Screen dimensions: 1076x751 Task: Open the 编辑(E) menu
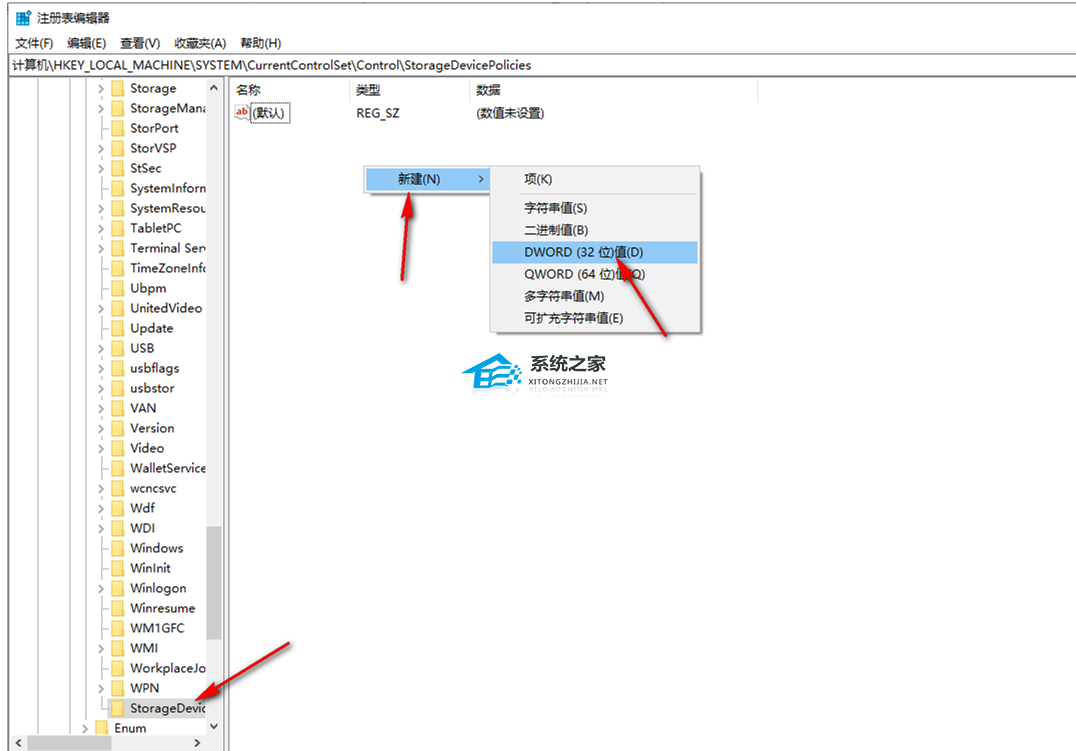click(x=86, y=43)
